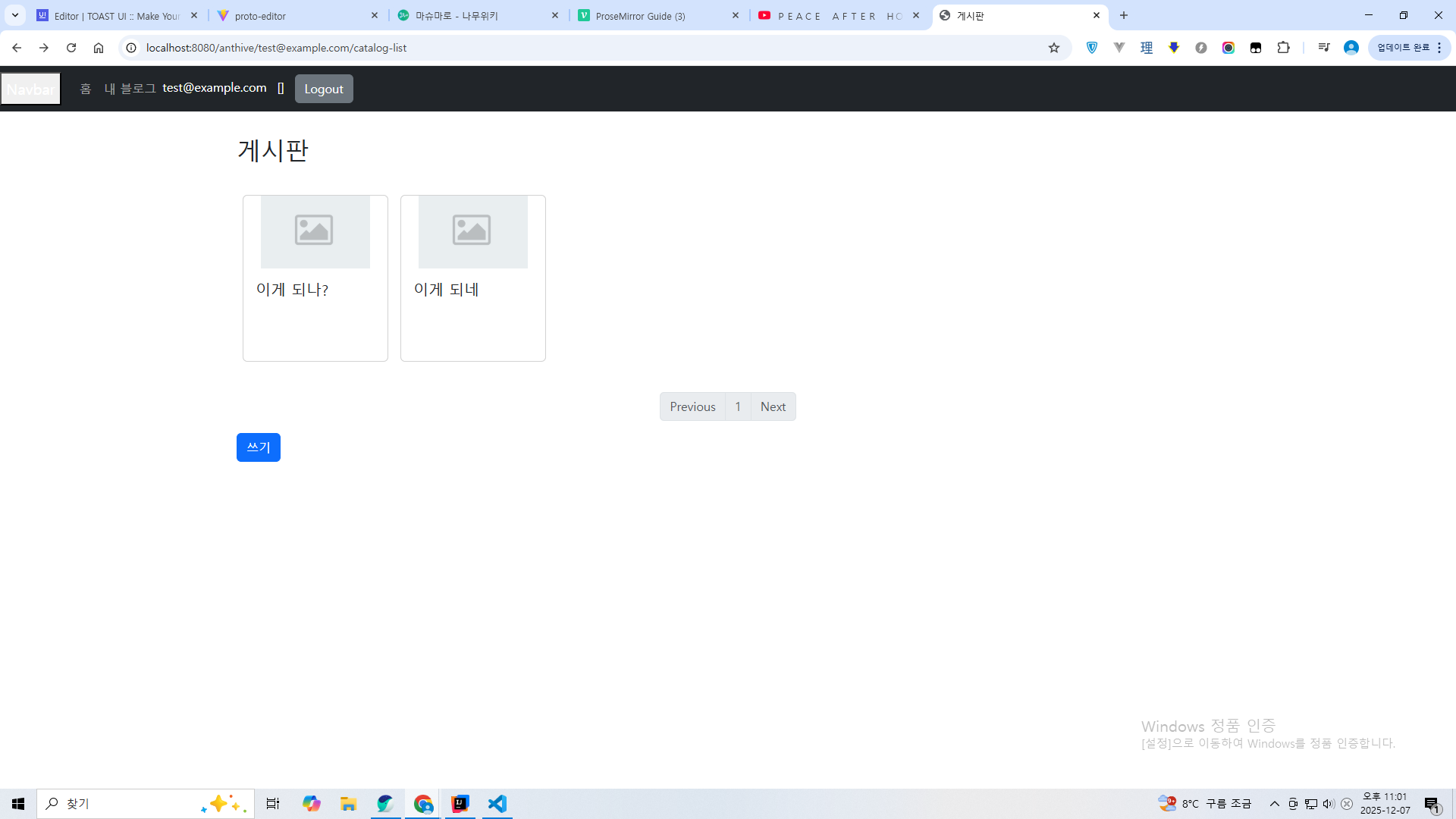The image size is (1456, 819).
Task: Click the Logout button
Action: (x=324, y=89)
